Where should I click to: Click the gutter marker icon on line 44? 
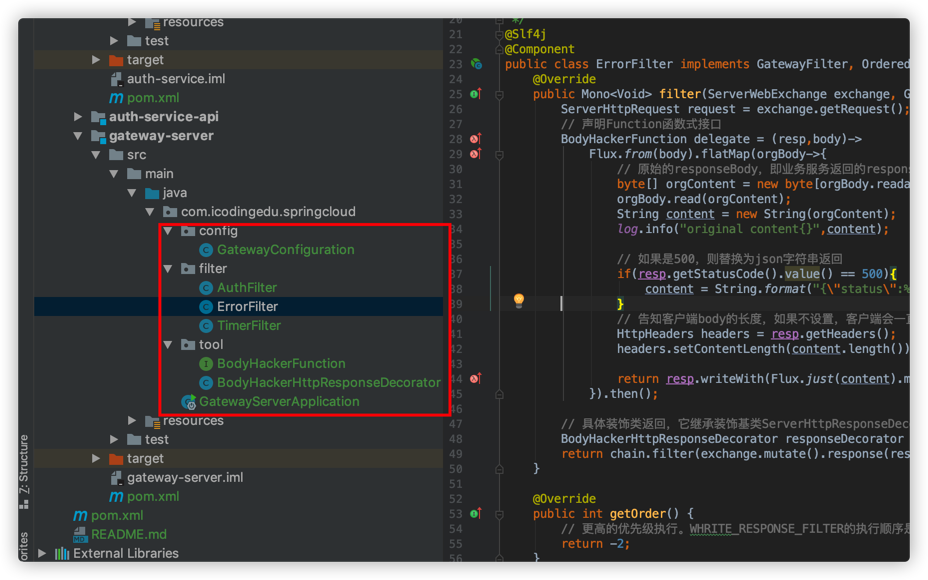pyautogui.click(x=476, y=378)
